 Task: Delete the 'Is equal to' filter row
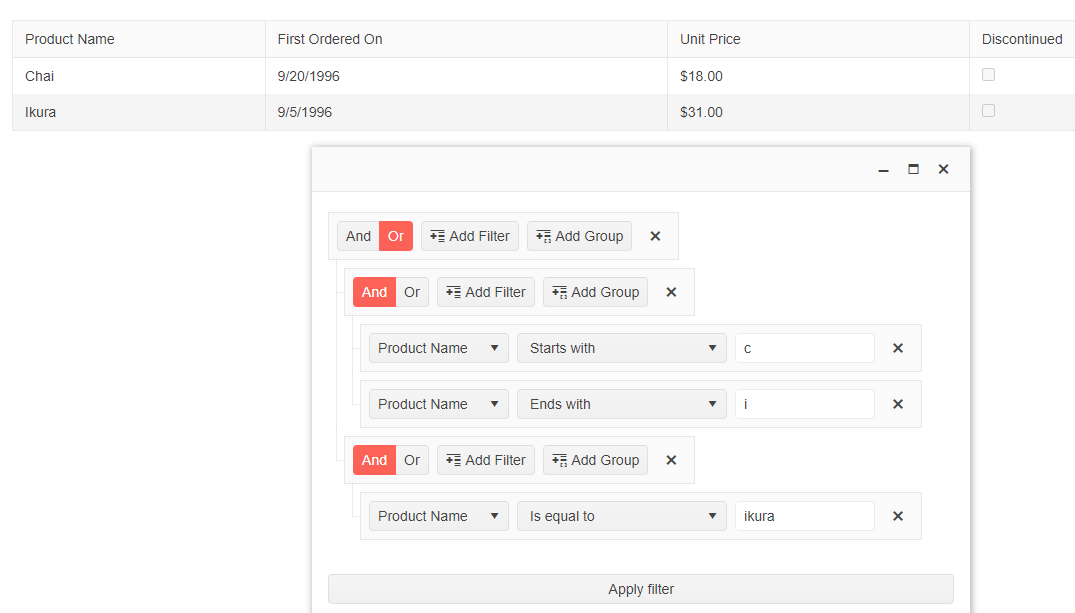coord(897,516)
